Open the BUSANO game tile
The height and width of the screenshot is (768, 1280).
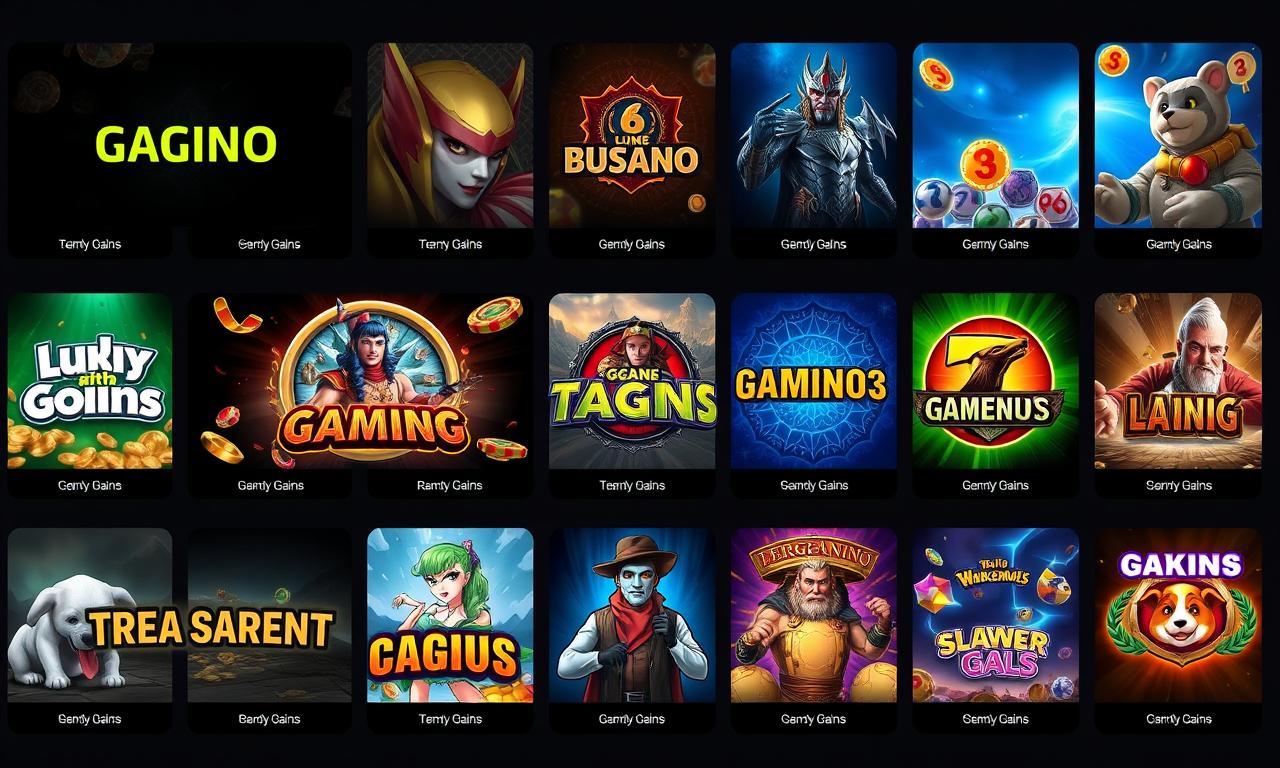coord(632,136)
